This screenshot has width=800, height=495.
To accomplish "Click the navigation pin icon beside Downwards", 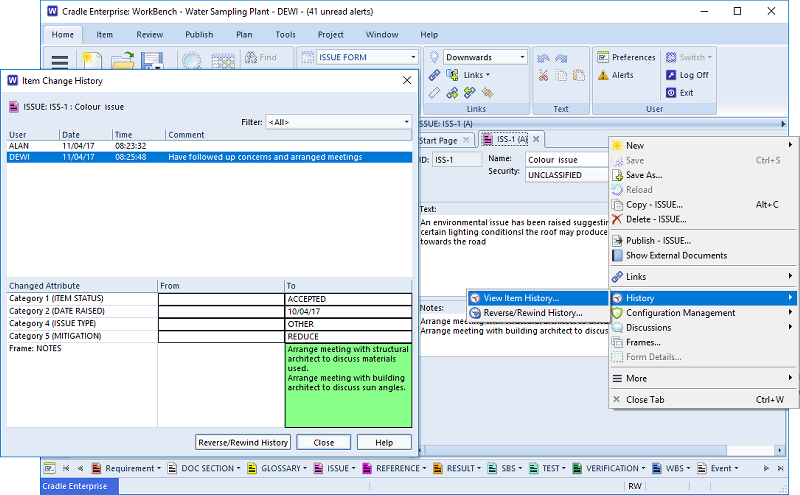I will coord(434,57).
